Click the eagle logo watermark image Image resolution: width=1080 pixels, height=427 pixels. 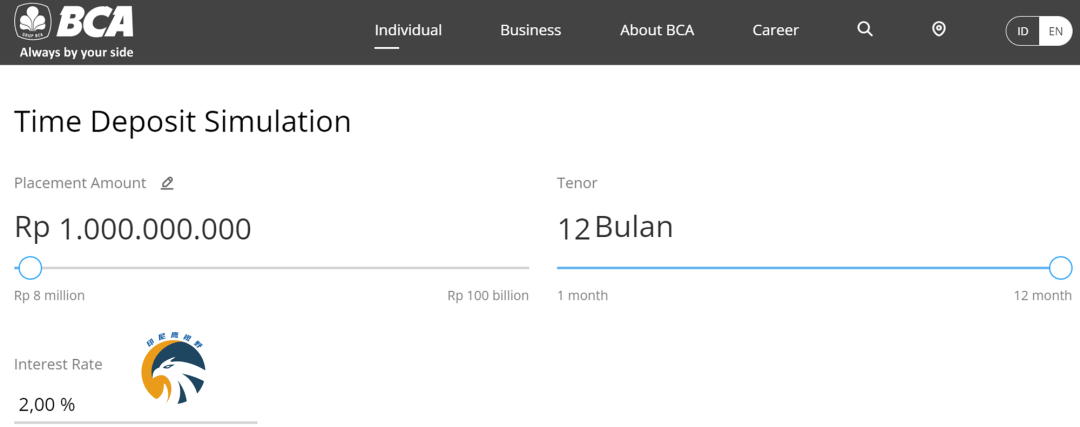pos(174,369)
